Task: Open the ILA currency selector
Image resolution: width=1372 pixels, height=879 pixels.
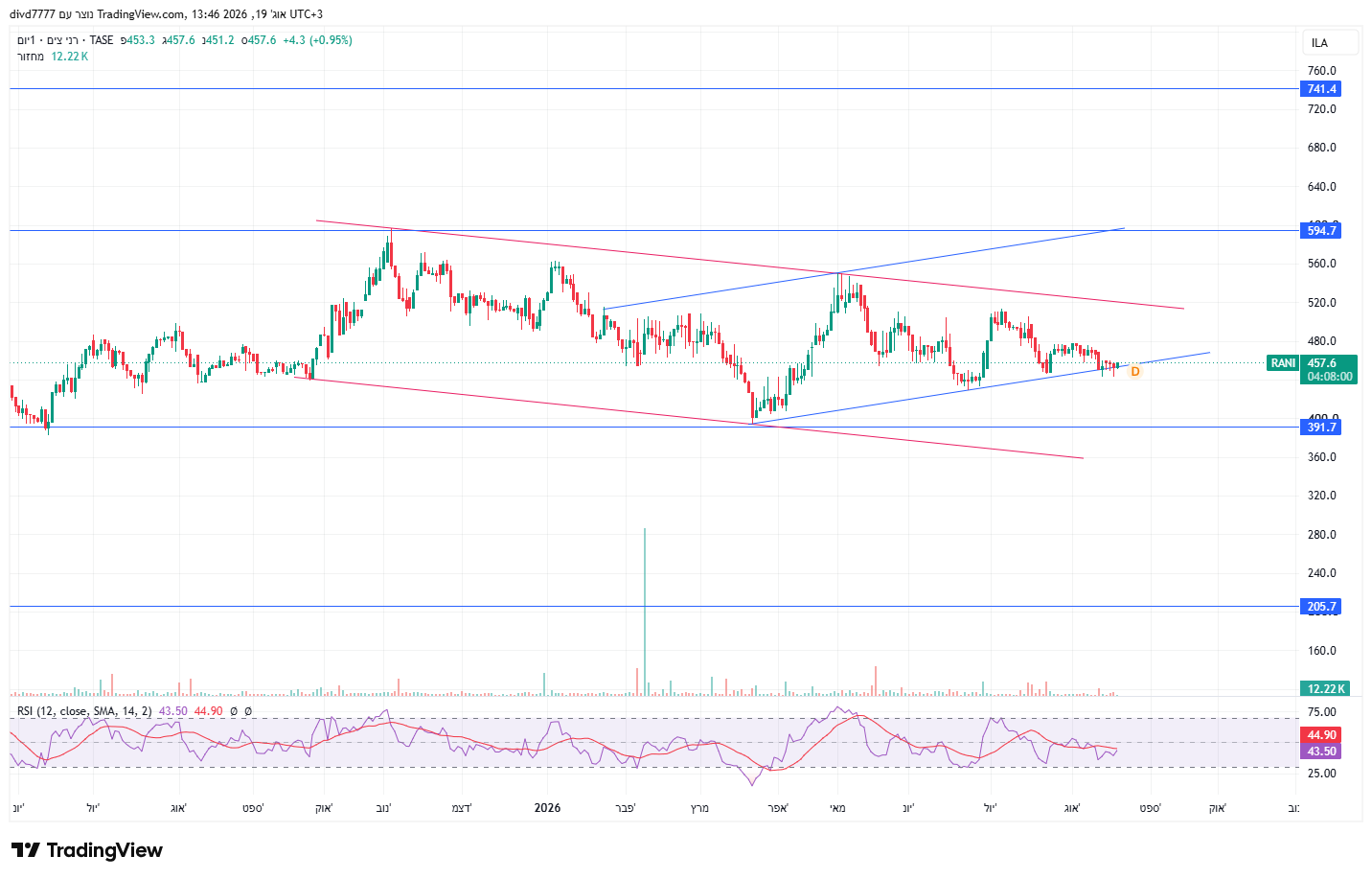Action: pos(1330,42)
